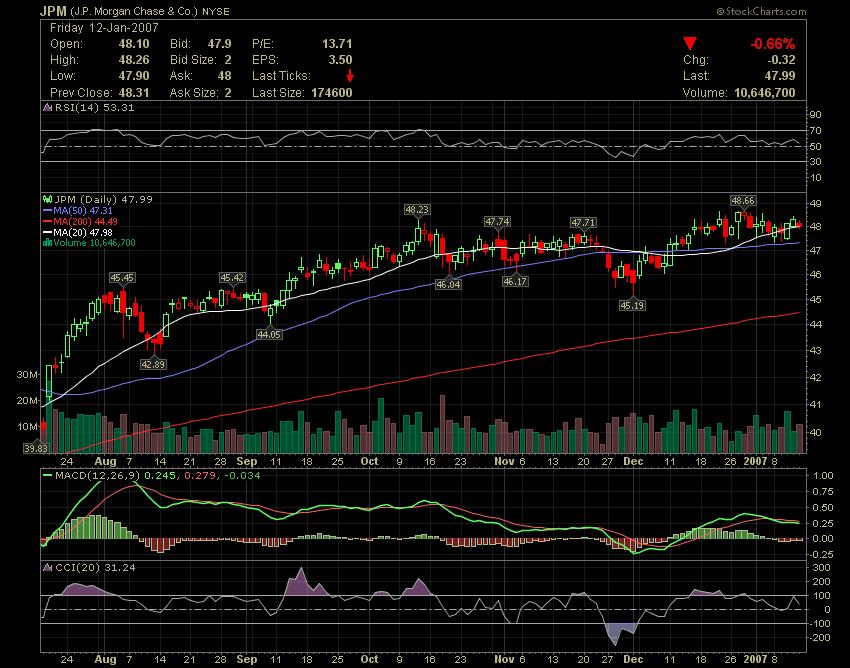Screen dimensions: 850x668
Task: Click the 47.74 price callout
Action: (x=497, y=221)
